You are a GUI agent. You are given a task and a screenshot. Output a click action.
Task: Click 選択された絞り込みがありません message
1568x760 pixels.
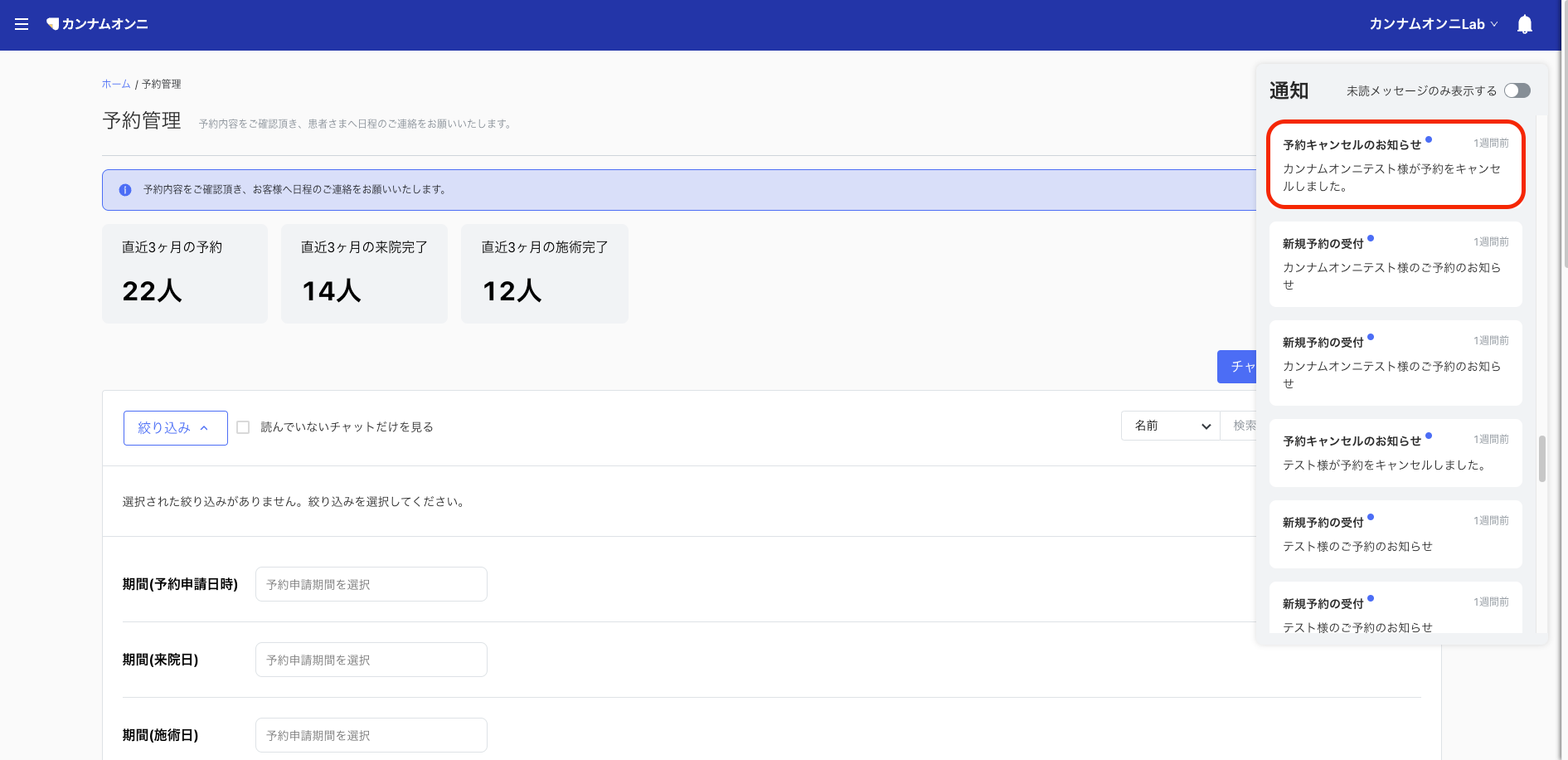[295, 501]
